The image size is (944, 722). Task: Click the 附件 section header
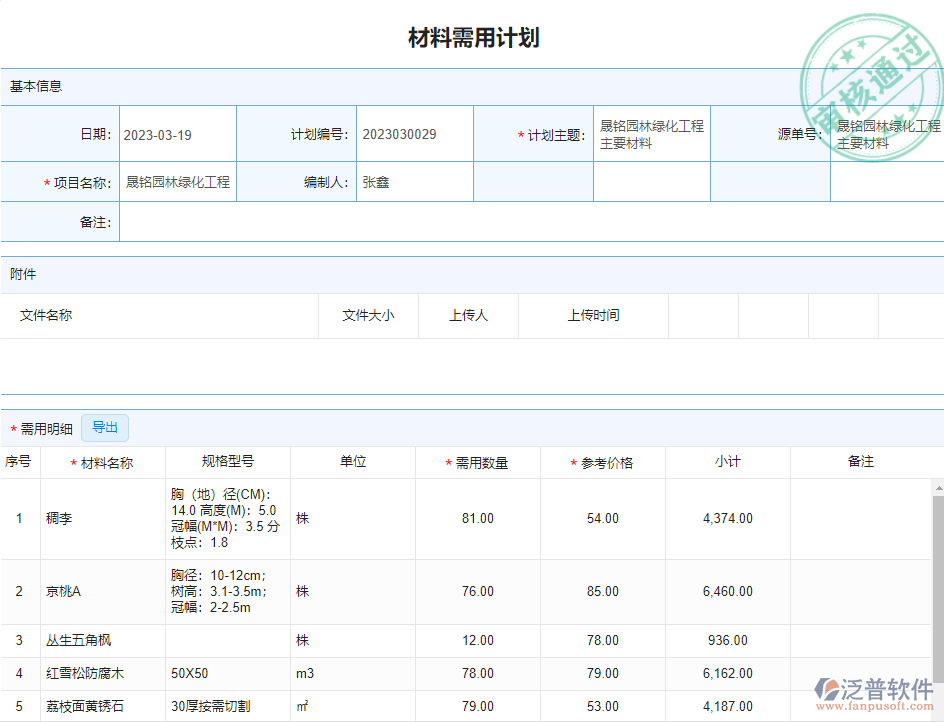23,274
